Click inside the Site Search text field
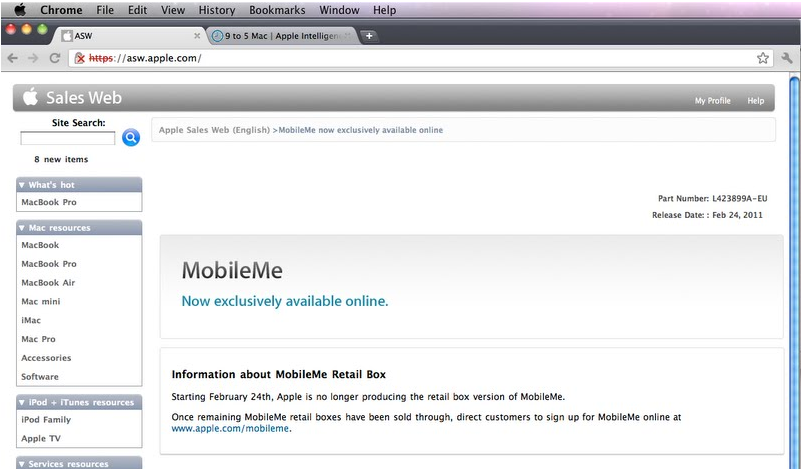This screenshot has width=801, height=469. 68,139
